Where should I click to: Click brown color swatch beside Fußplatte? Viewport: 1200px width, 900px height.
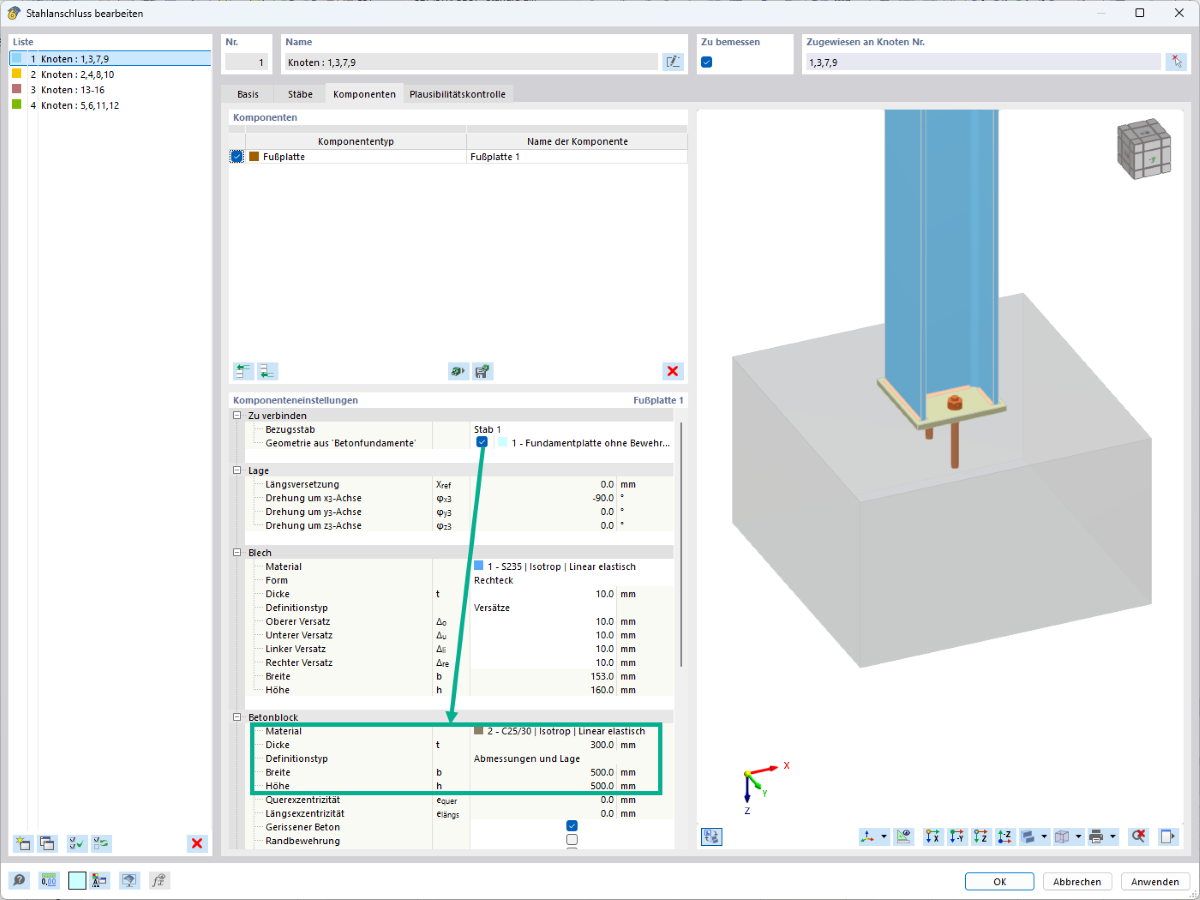254,157
